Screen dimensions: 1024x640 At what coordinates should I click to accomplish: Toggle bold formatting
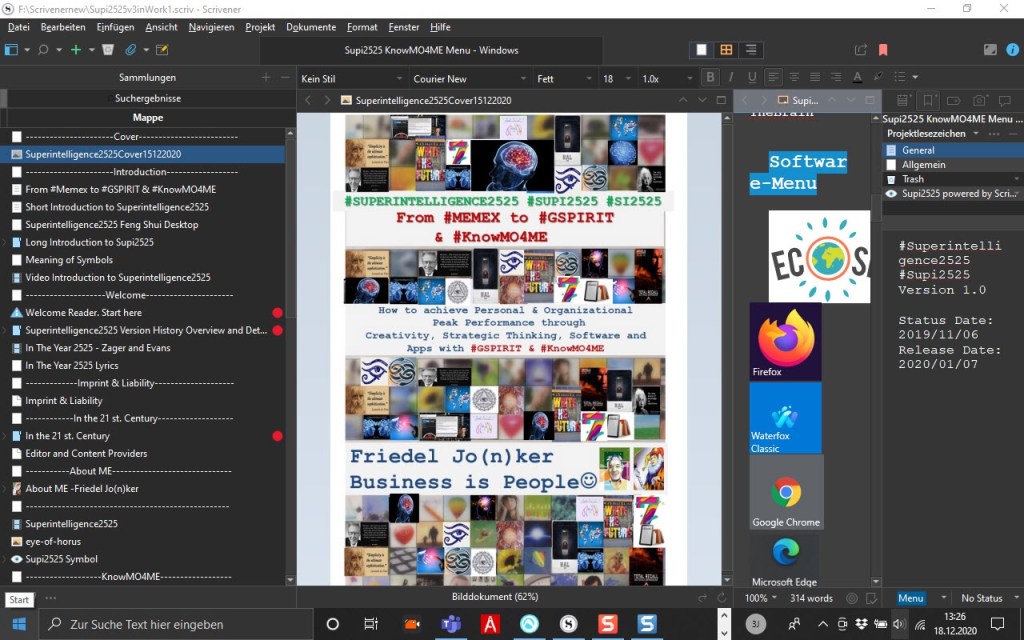[710, 78]
